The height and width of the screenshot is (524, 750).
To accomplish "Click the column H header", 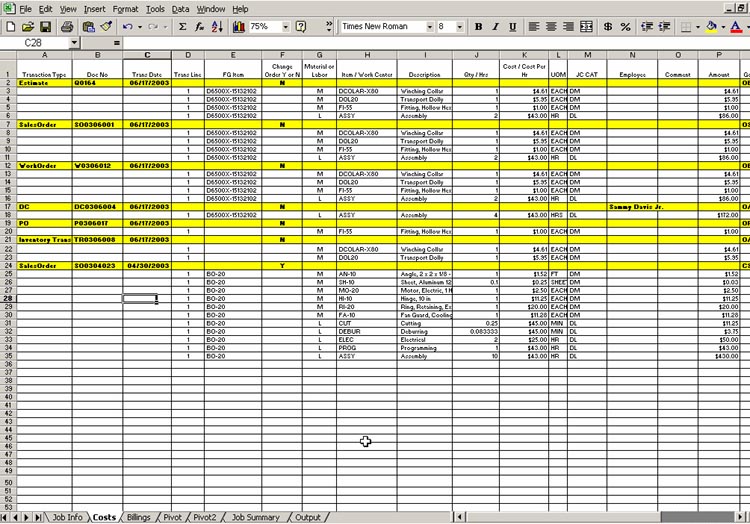I will 367,54.
